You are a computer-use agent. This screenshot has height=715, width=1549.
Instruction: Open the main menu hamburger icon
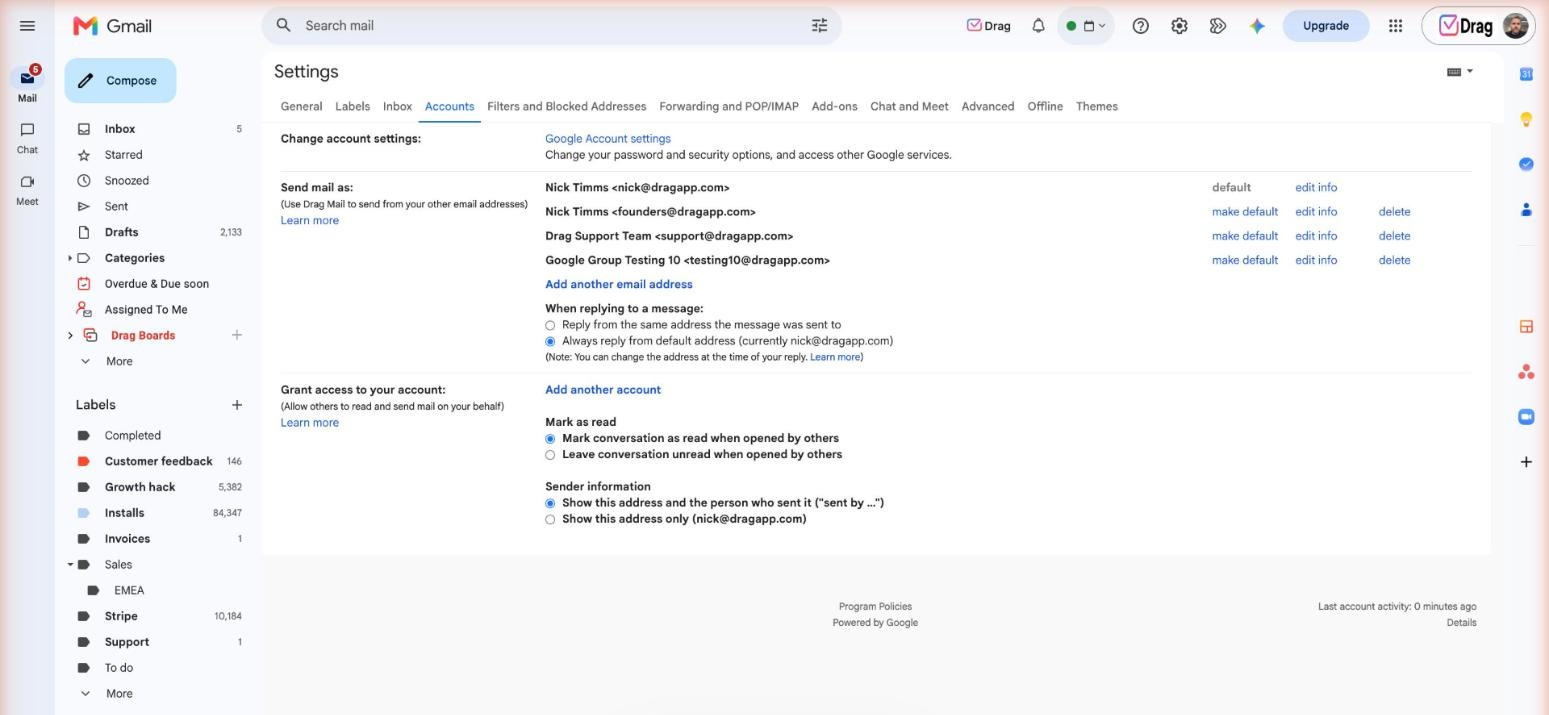[x=27, y=26]
